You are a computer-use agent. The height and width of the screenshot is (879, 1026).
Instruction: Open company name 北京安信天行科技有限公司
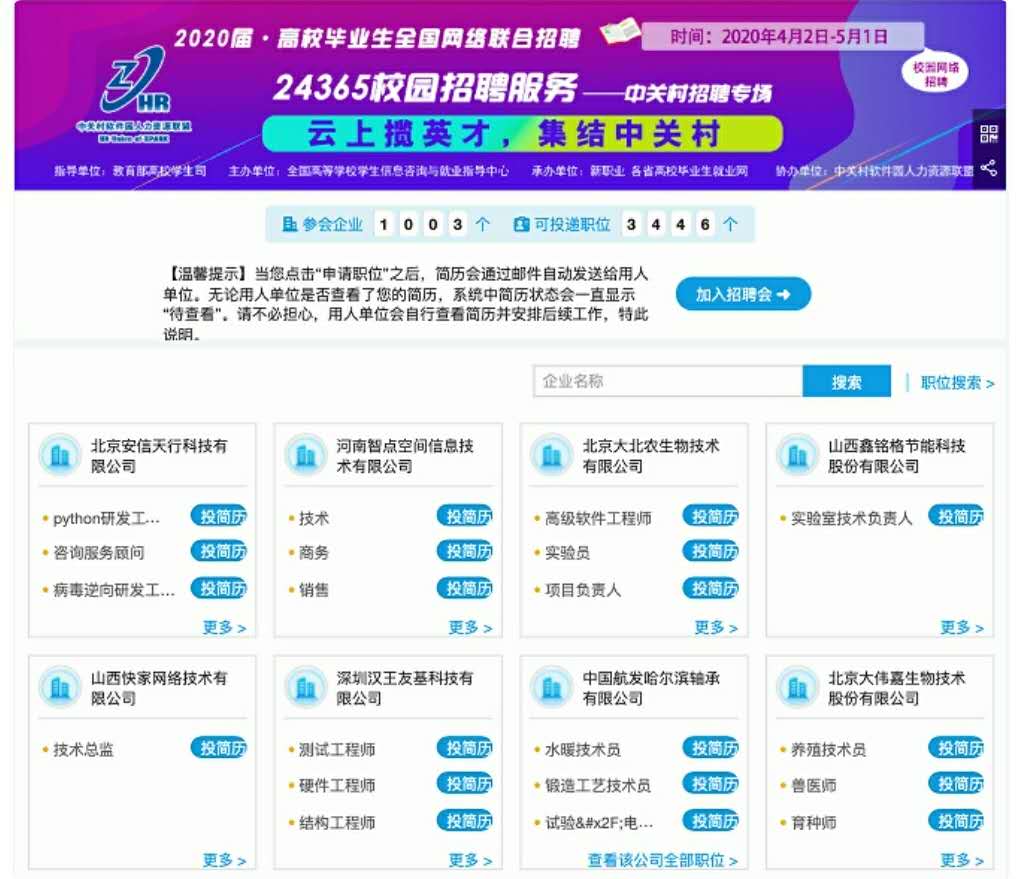[x=159, y=456]
